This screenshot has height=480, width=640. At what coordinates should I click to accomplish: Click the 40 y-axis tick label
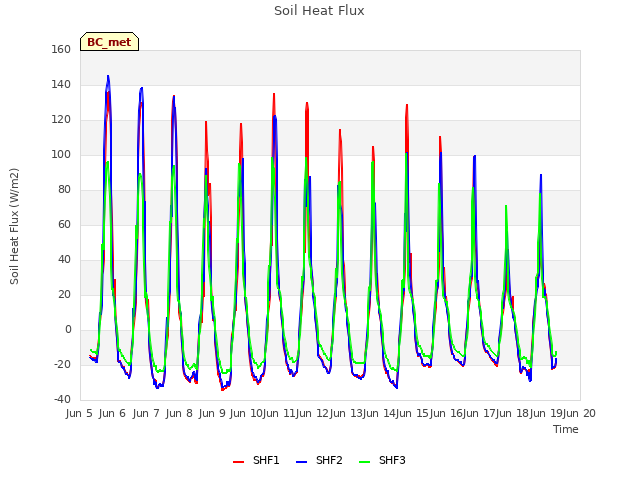[64, 260]
